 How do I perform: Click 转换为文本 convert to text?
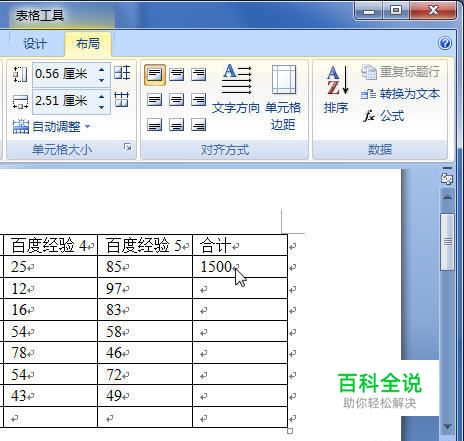(400, 94)
